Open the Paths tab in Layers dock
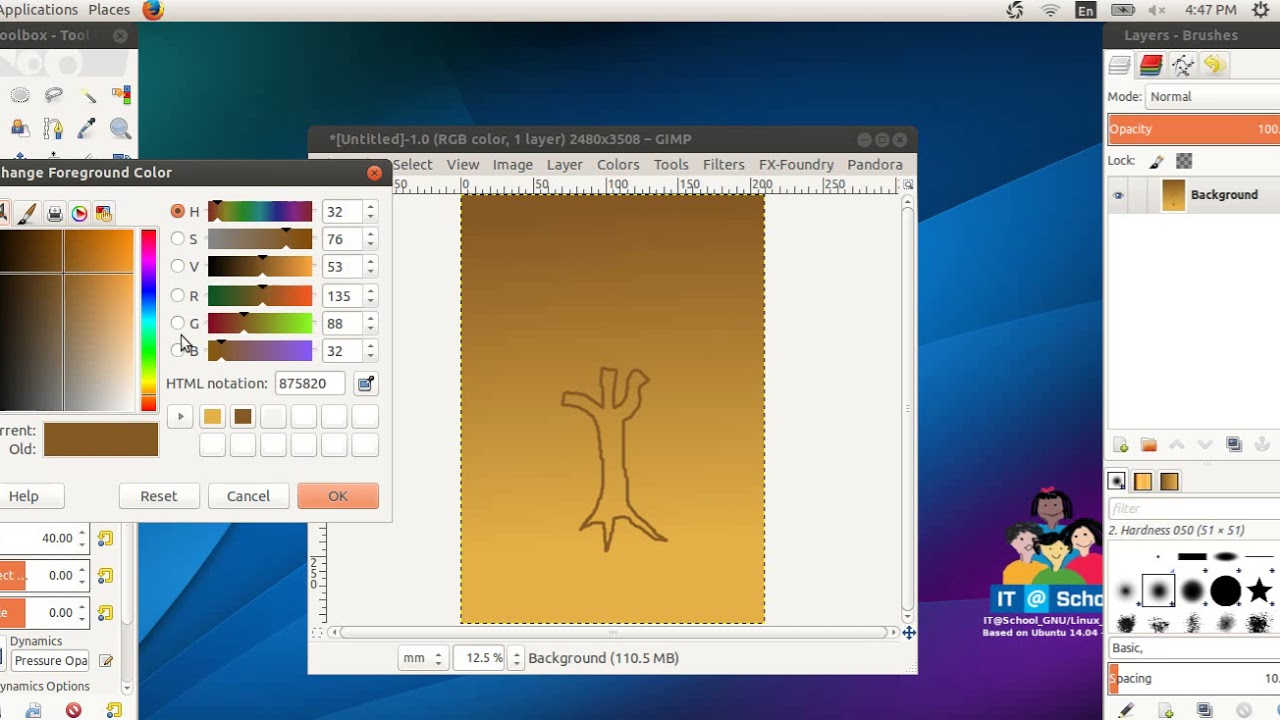 (1183, 65)
